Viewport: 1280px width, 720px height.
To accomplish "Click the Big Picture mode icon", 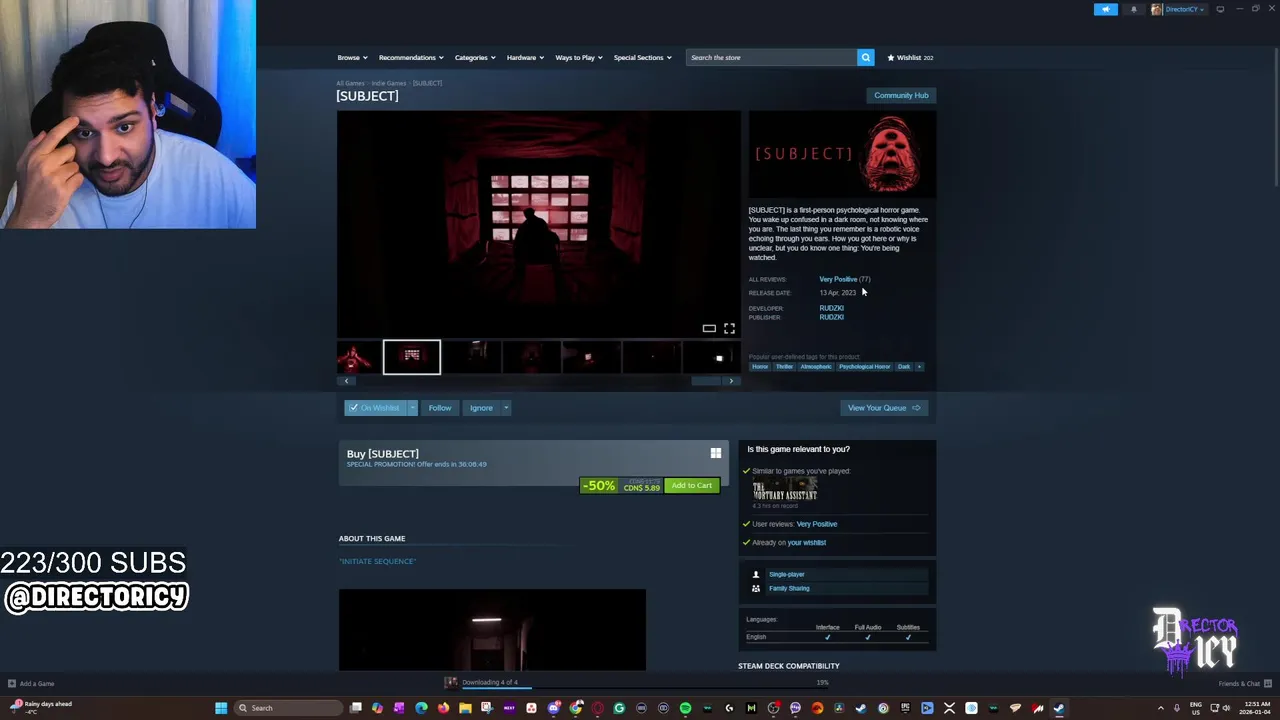I will [1220, 9].
